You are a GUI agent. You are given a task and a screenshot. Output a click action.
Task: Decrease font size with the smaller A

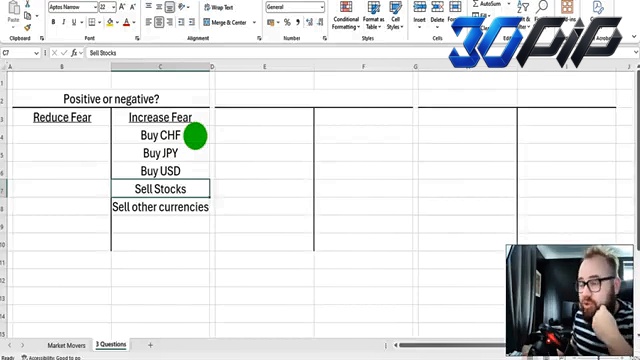pyautogui.click(x=133, y=7)
